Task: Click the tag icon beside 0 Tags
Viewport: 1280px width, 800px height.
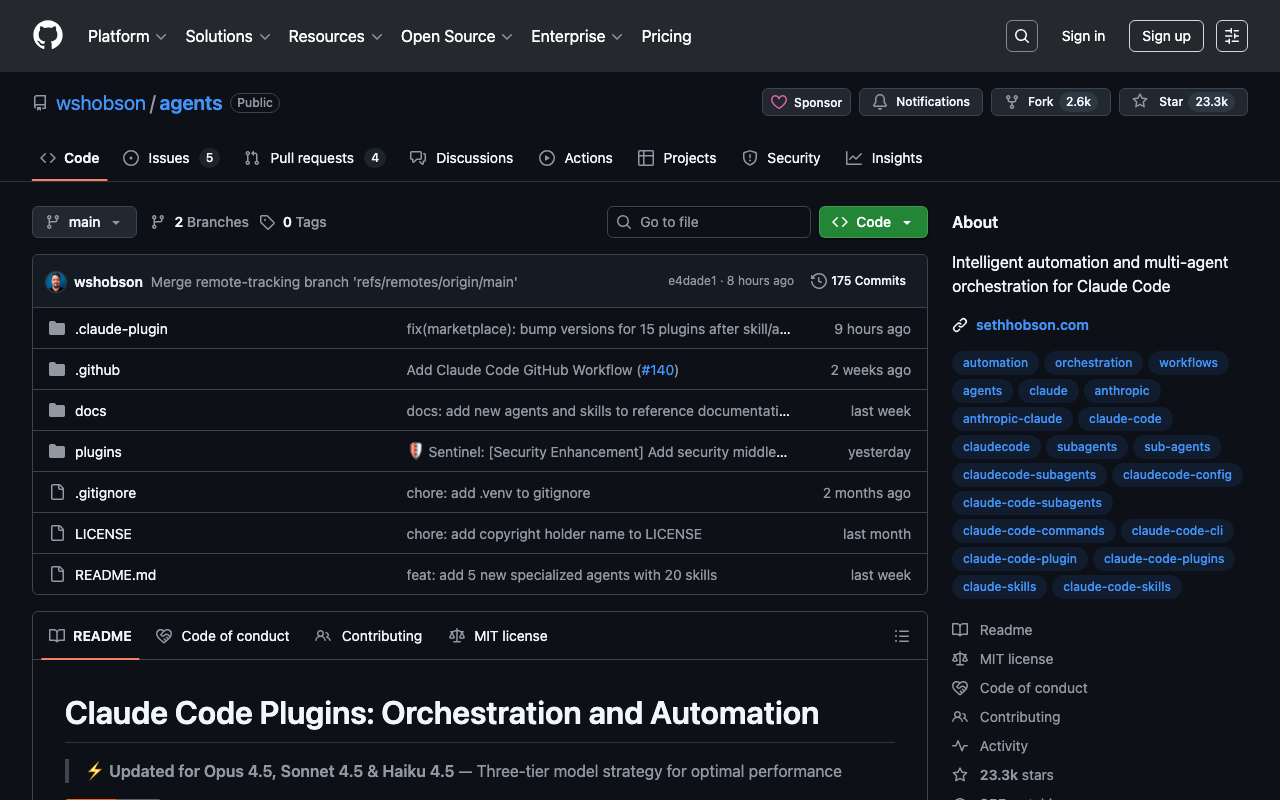Action: click(x=267, y=222)
